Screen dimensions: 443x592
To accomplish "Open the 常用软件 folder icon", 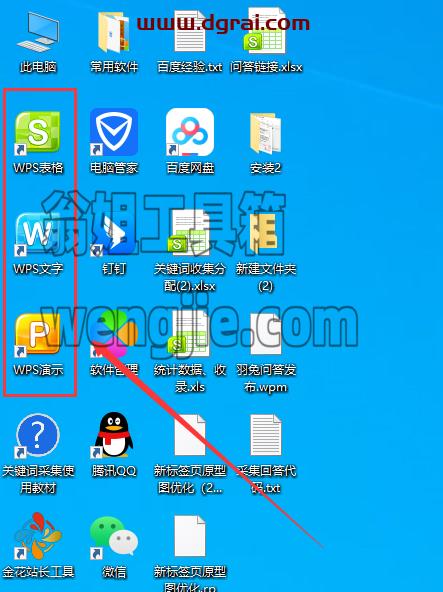I will (114, 32).
